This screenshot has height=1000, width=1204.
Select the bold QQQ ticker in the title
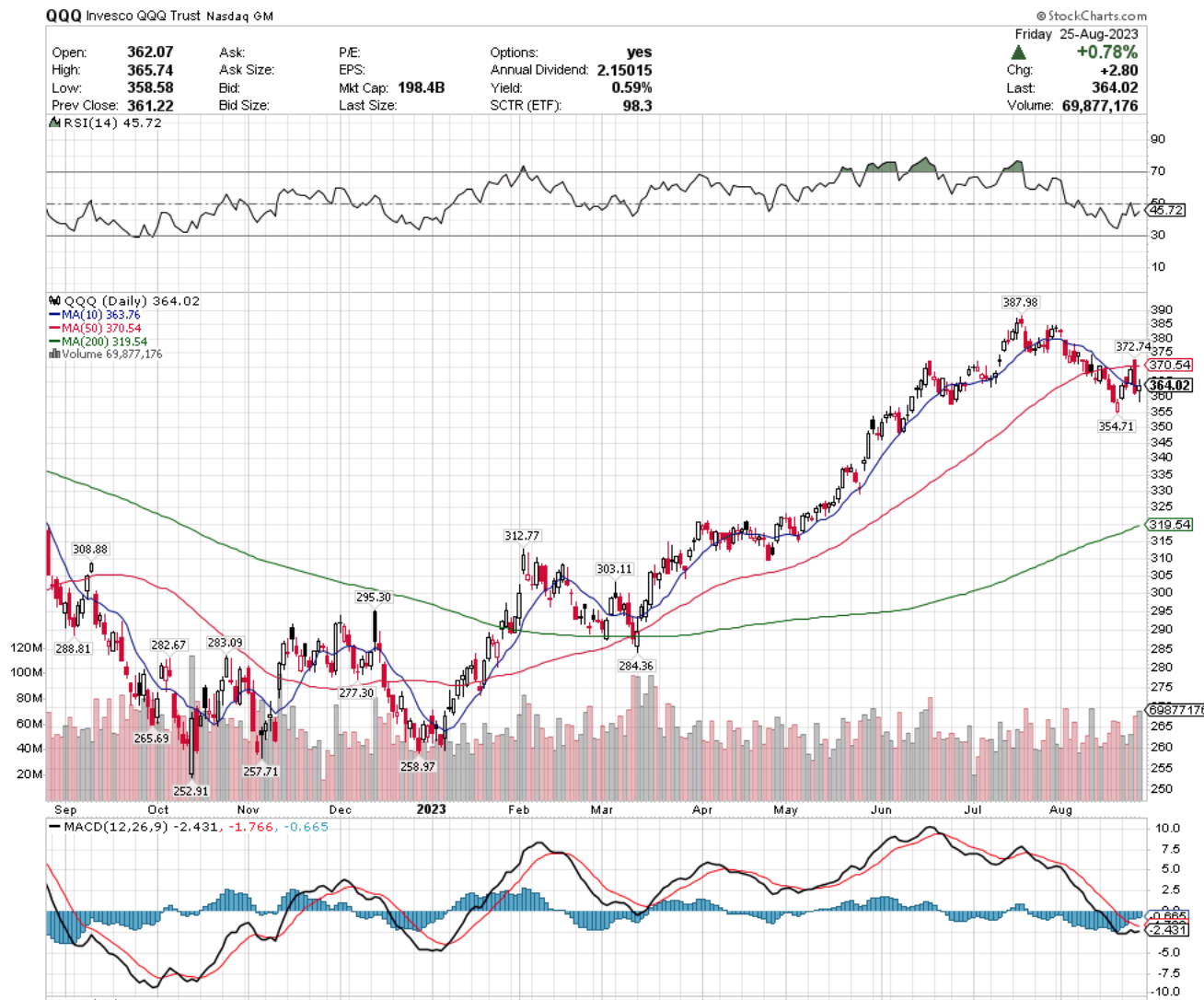[64, 16]
